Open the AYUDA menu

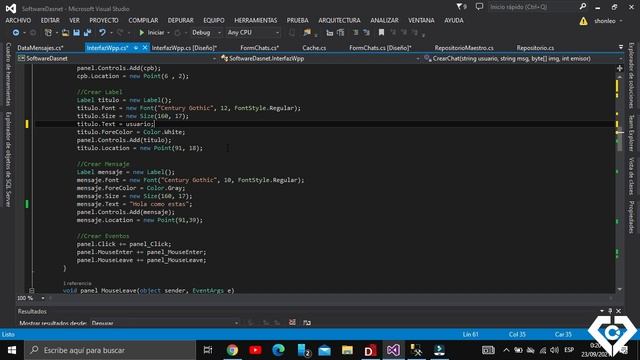coord(453,20)
